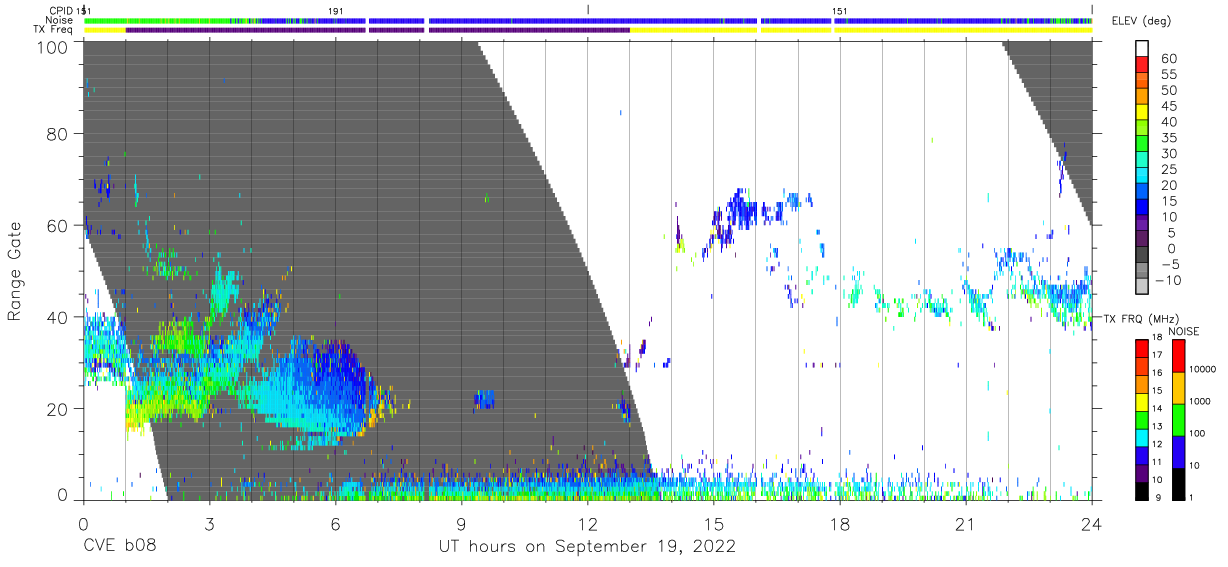Screen dimensions: 1228x567
Task: Click the 13 label on TX frequency scale
Action: point(1156,427)
